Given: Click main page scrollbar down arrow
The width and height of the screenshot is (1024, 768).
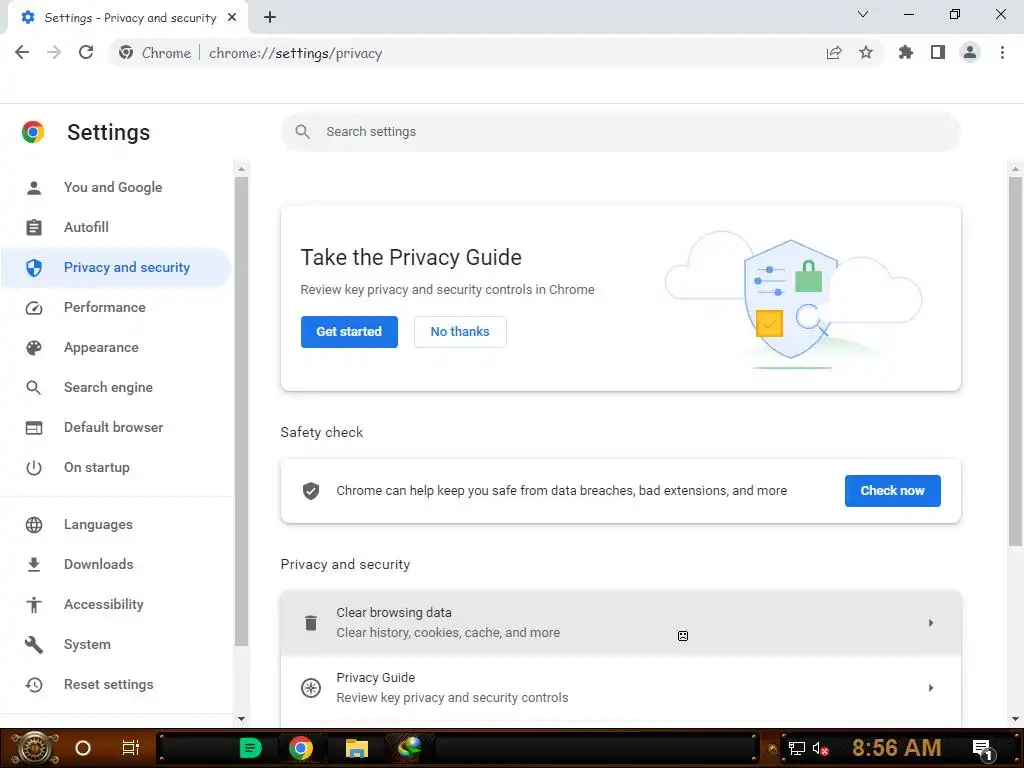Looking at the screenshot, I should 1016,719.
